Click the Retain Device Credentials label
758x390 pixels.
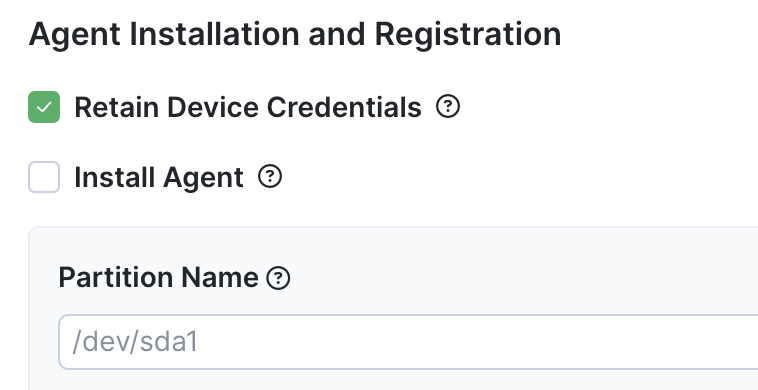(248, 107)
